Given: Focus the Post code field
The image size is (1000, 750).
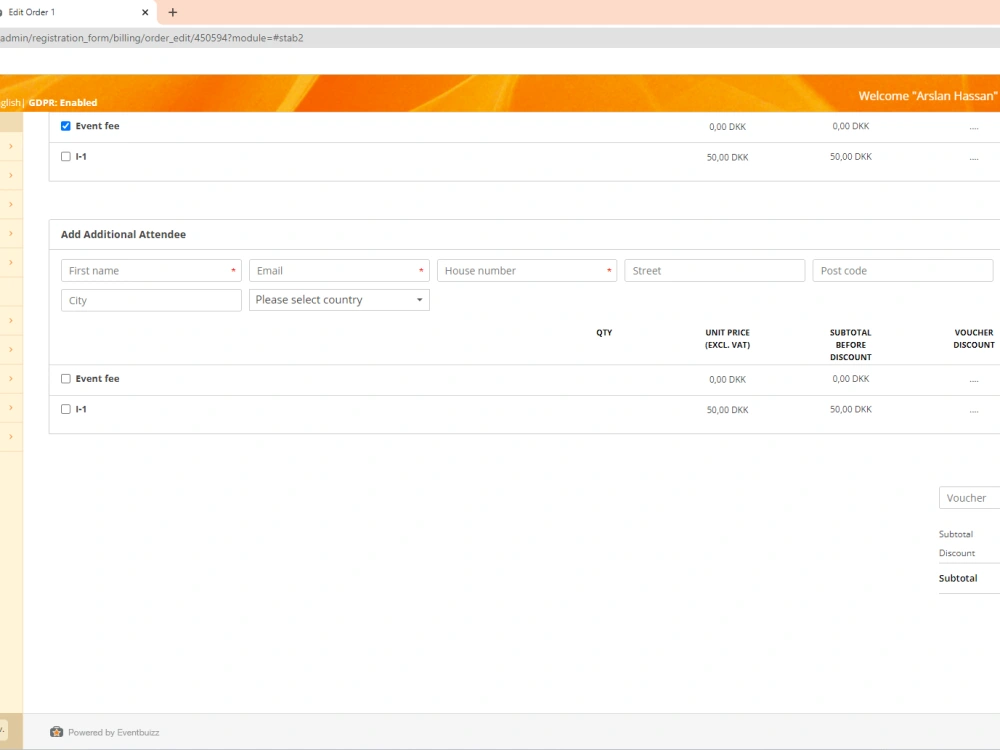Looking at the screenshot, I should click(x=902, y=270).
